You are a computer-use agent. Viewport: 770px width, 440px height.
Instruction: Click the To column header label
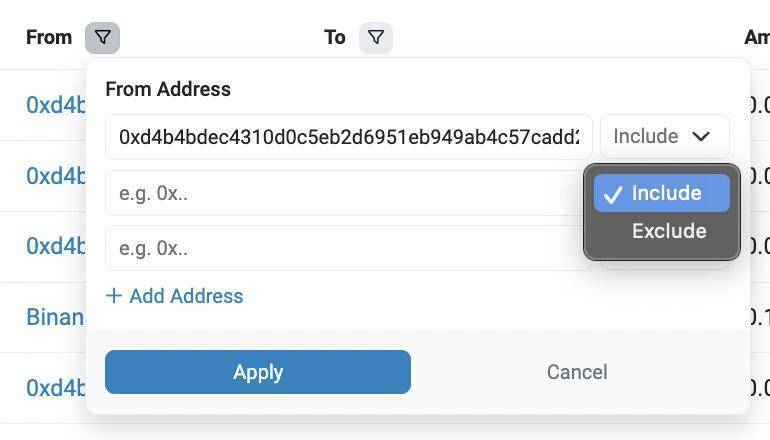point(335,37)
